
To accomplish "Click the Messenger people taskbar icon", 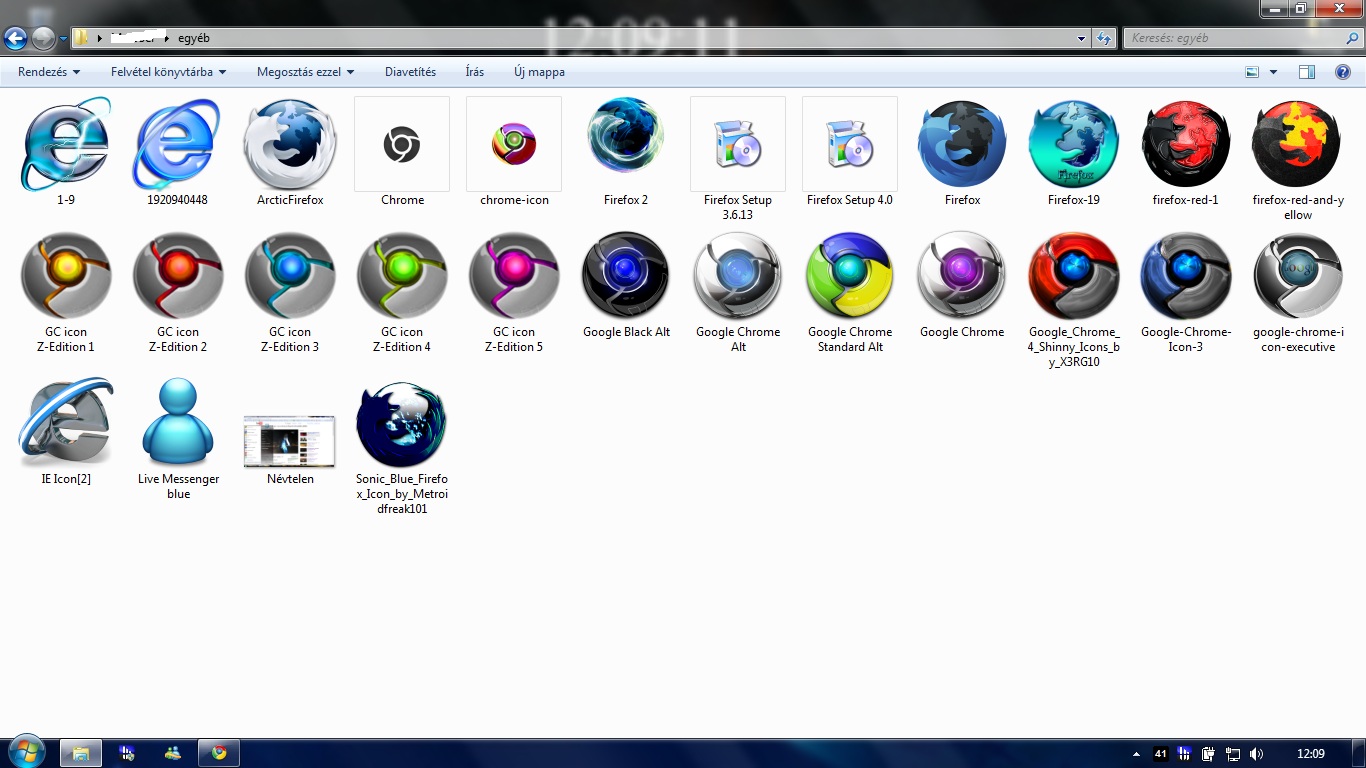I will [173, 753].
